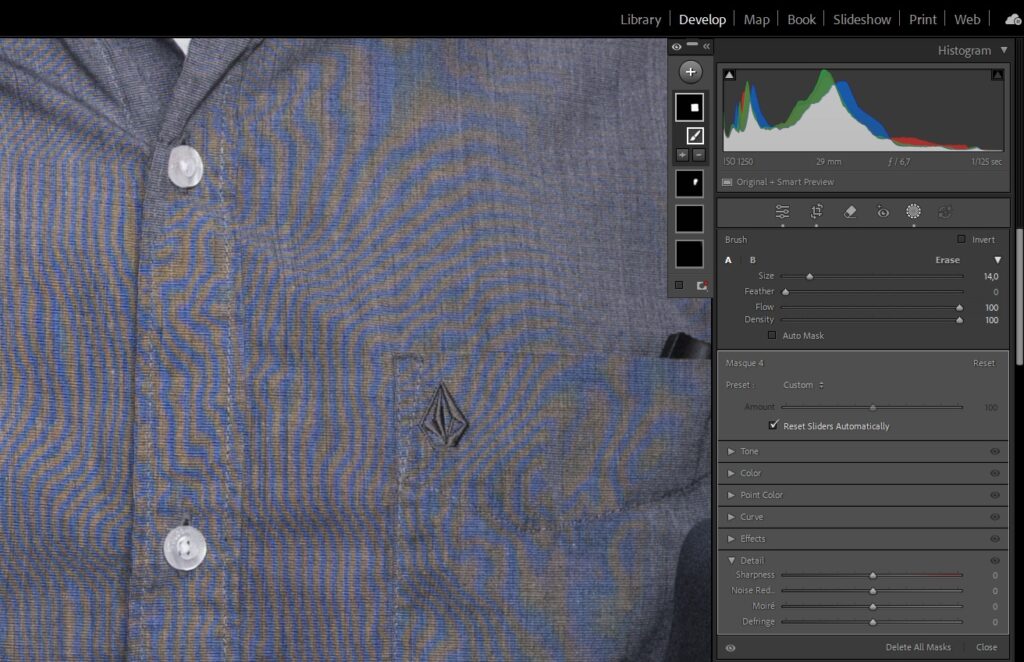The image size is (1024, 662).
Task: Uncheck Reset Sliders Automatically
Action: tap(773, 426)
